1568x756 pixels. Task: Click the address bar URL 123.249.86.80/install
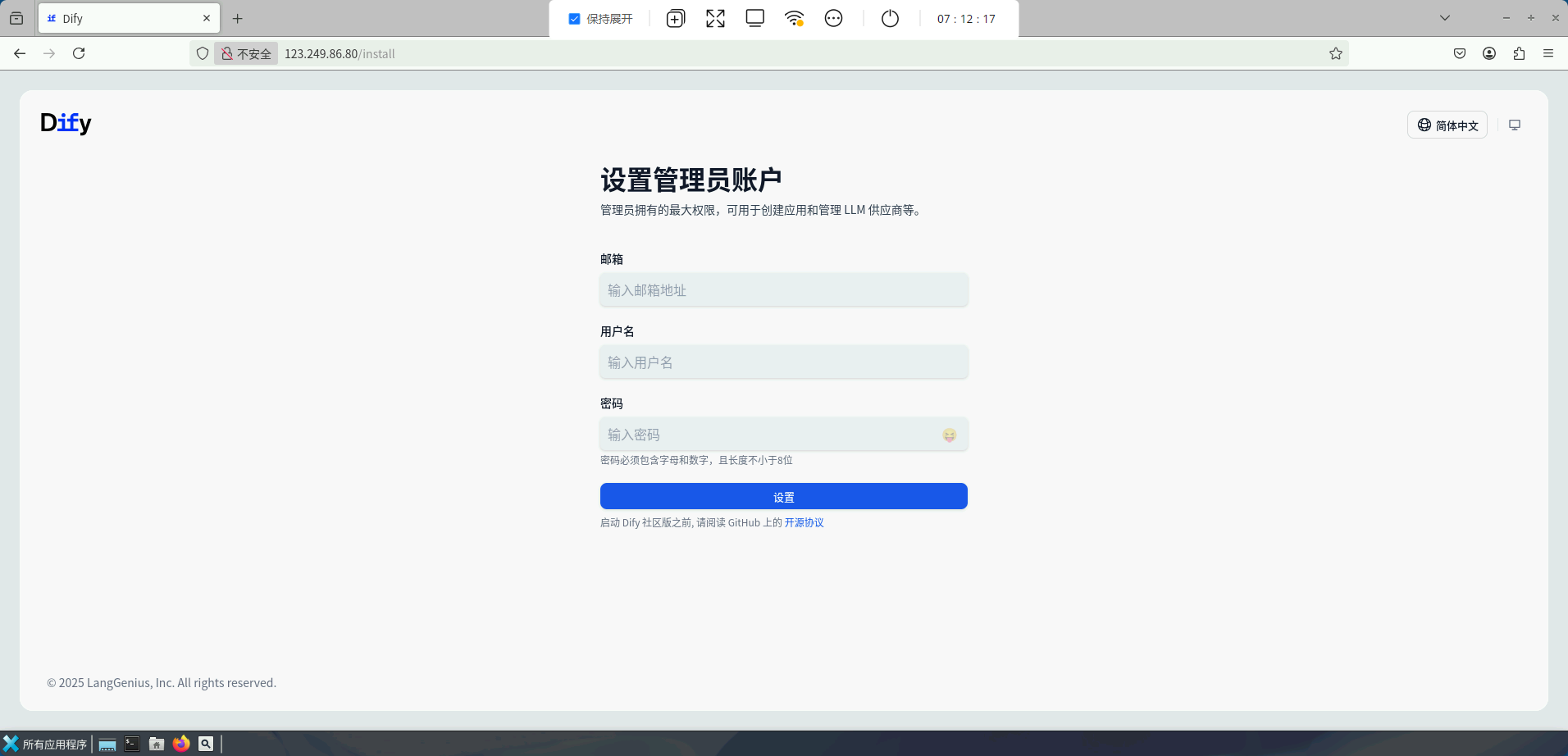pyautogui.click(x=340, y=53)
